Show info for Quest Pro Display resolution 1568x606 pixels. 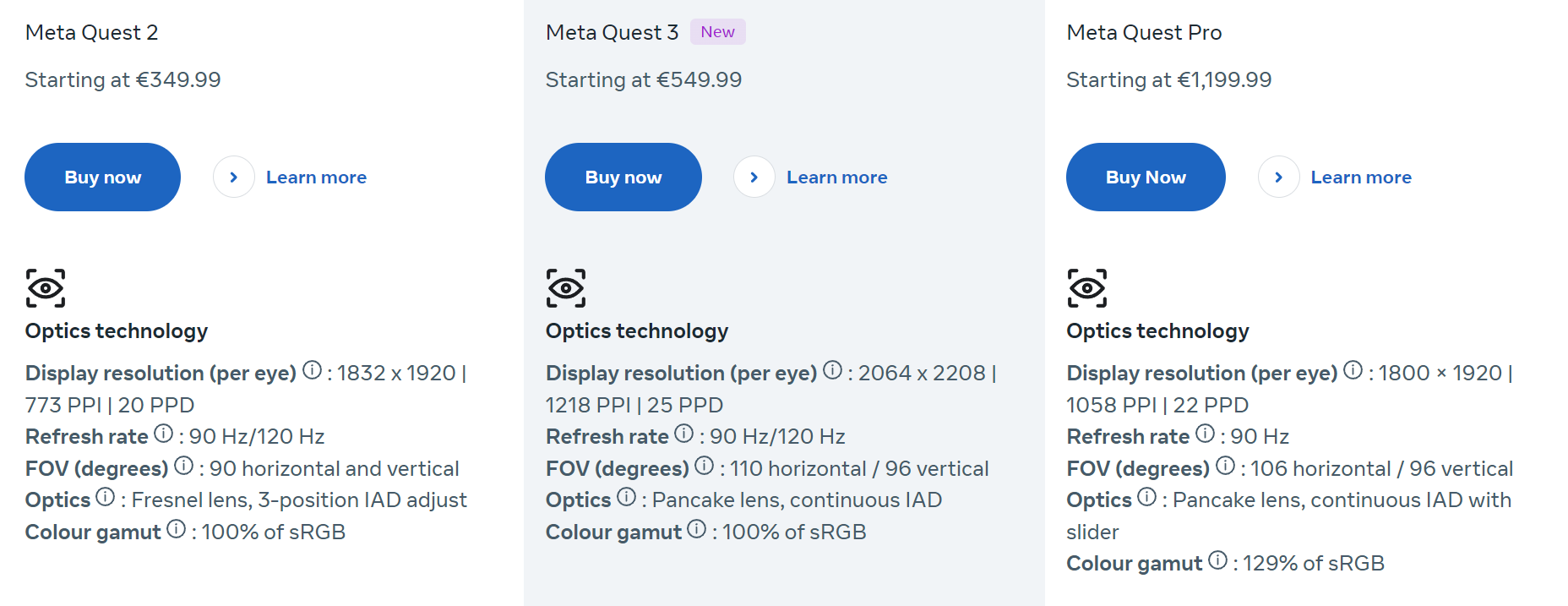point(1353,370)
